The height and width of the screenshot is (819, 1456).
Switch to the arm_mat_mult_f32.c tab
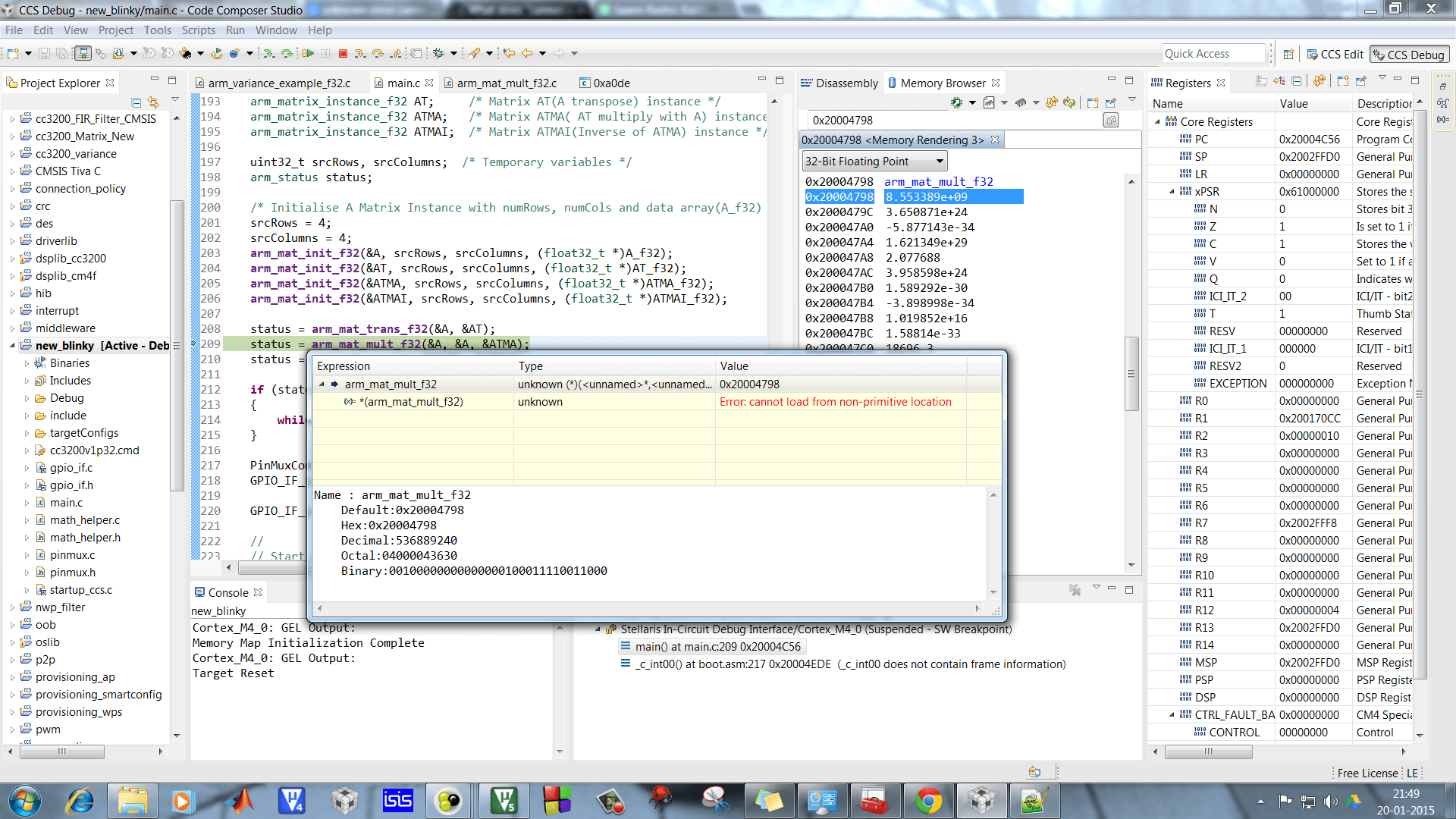click(x=507, y=83)
